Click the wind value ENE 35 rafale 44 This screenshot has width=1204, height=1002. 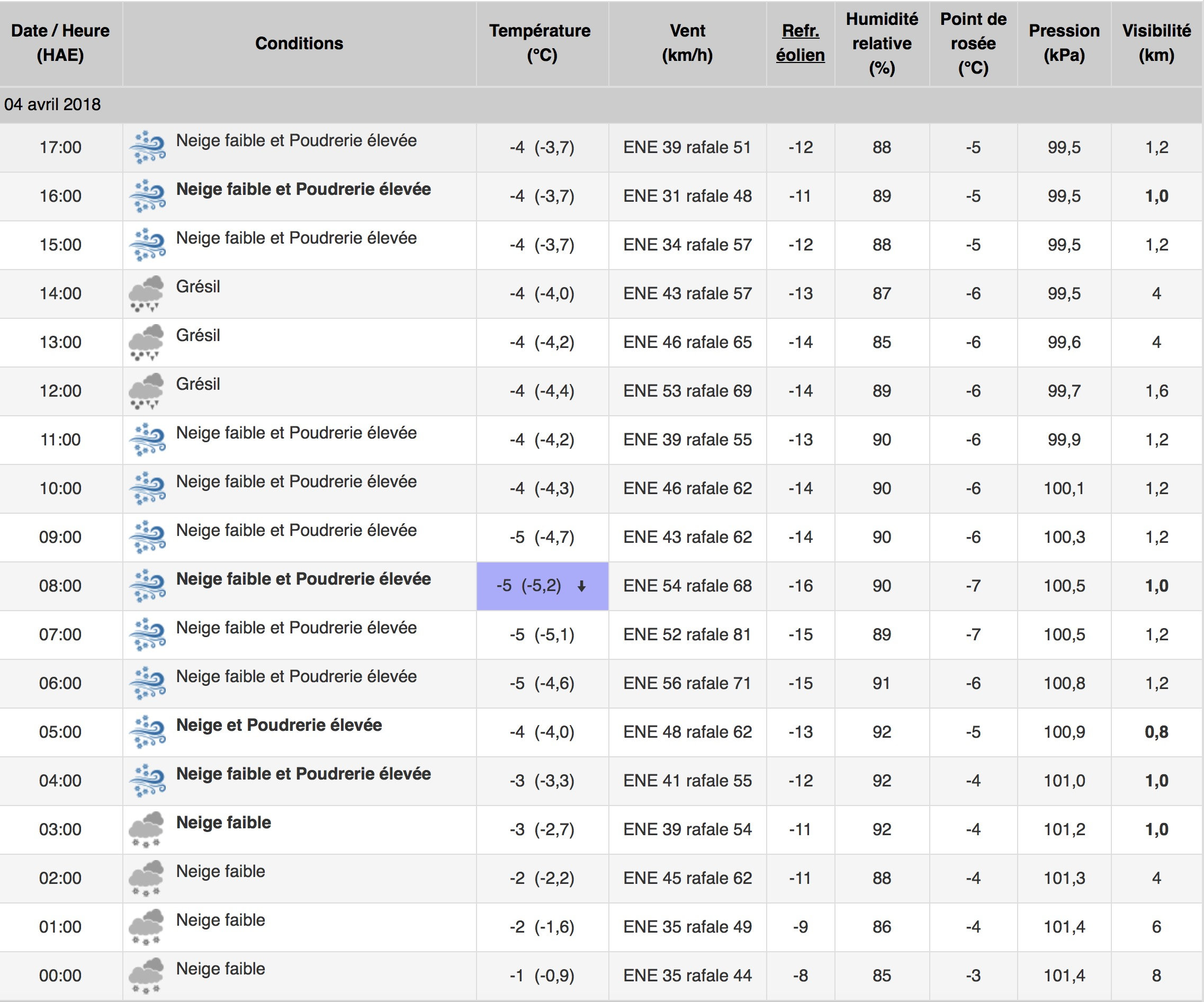click(687, 976)
